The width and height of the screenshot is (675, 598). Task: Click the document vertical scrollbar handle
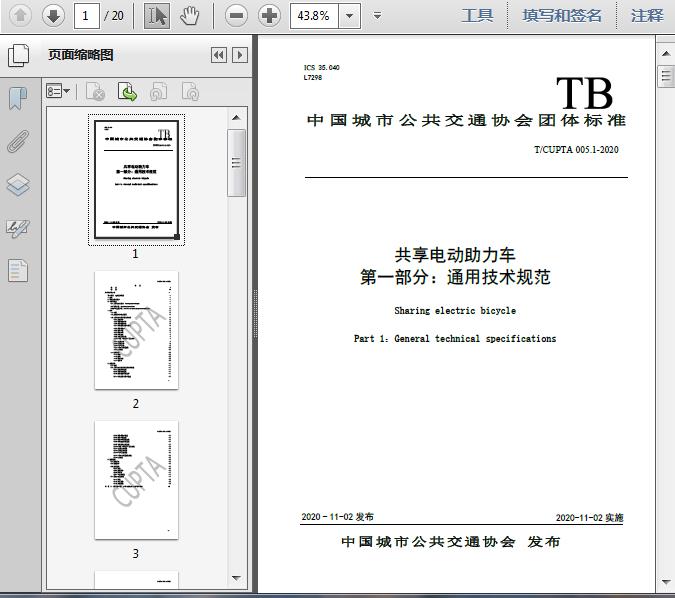click(x=666, y=76)
